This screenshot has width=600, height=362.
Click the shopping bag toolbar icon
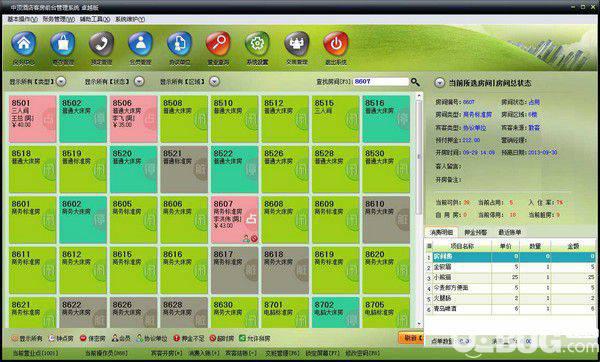tap(63, 44)
